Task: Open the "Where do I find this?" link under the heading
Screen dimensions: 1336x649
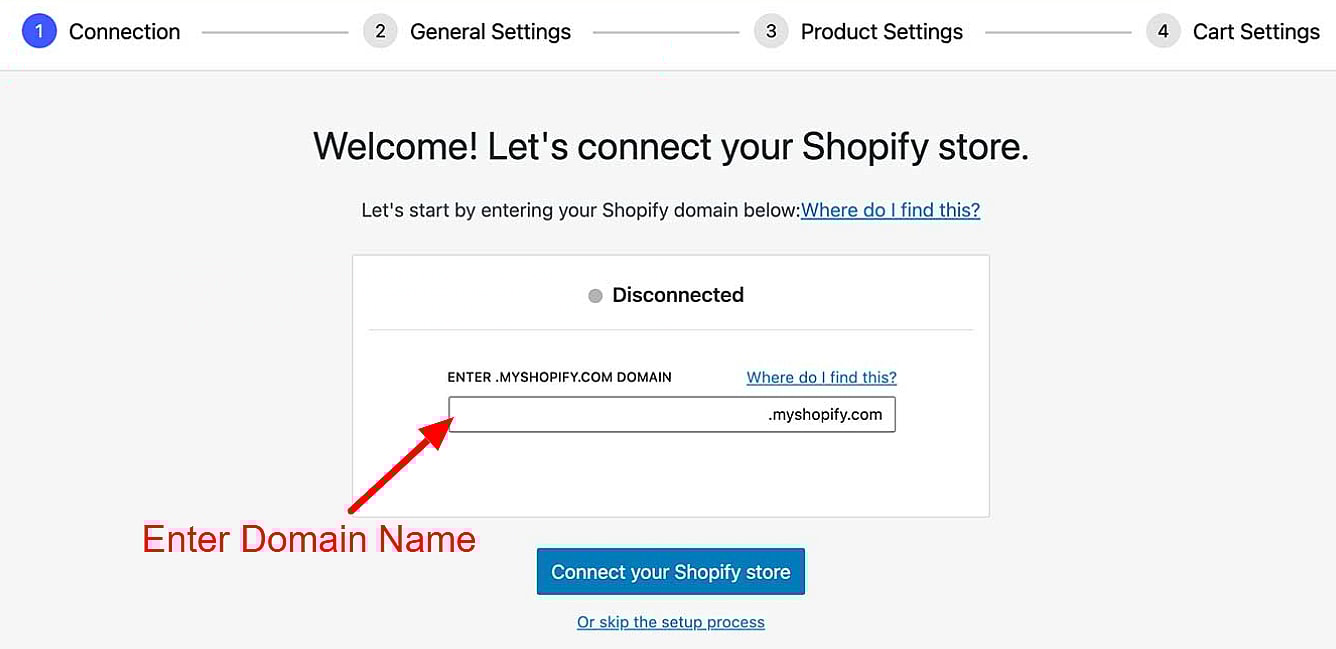Action: [x=890, y=210]
